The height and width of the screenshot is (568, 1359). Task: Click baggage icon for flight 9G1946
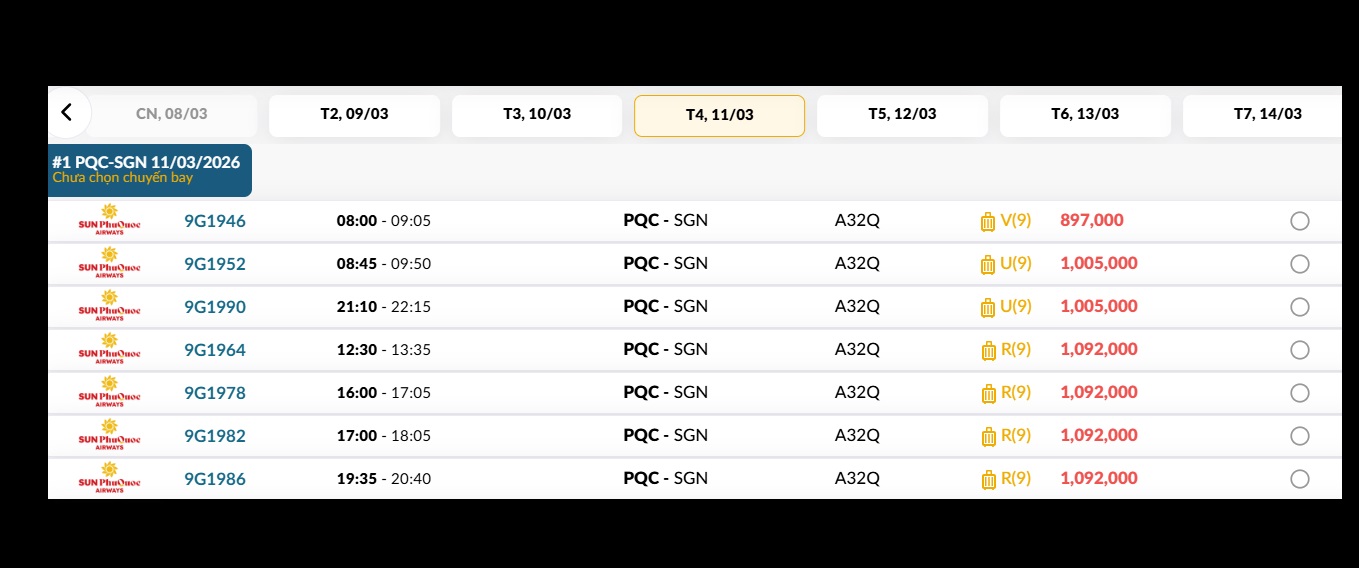(988, 221)
